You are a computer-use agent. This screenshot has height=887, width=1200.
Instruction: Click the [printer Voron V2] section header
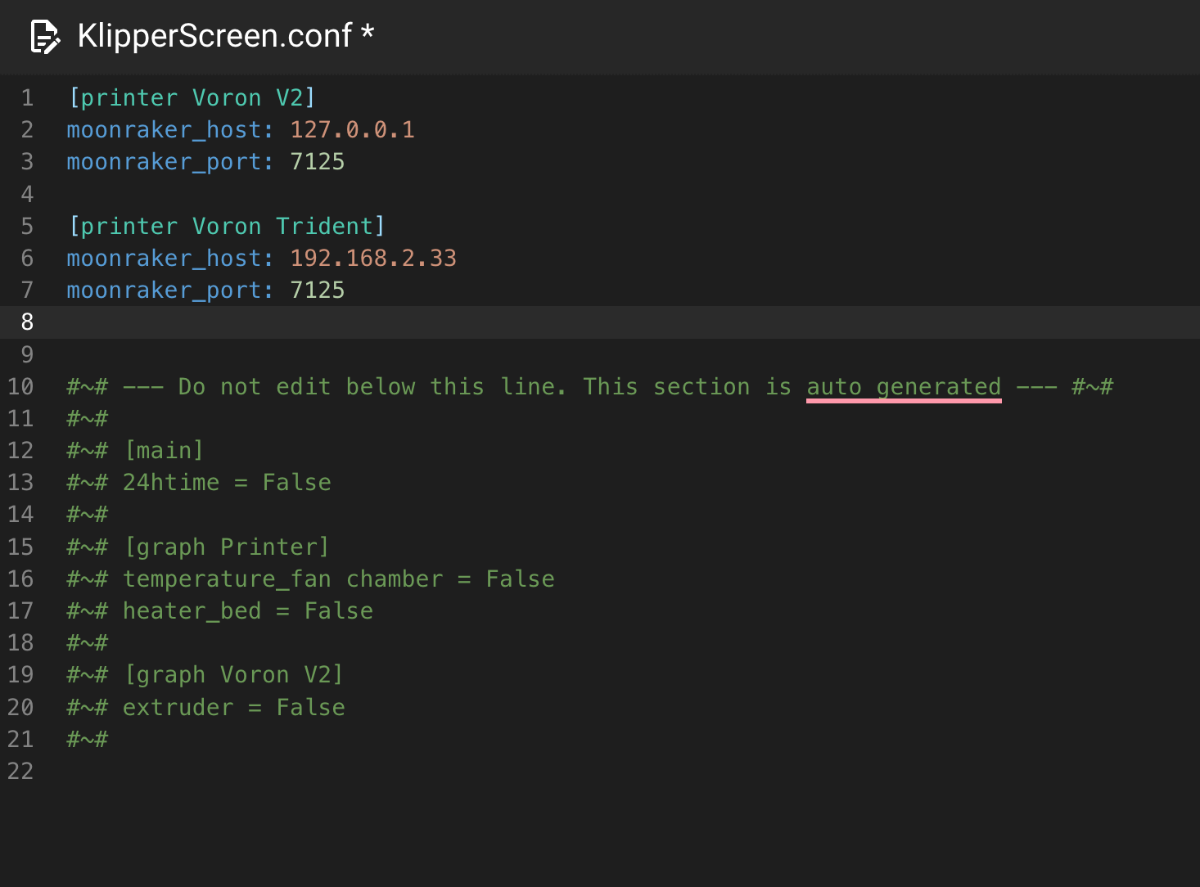(192, 98)
